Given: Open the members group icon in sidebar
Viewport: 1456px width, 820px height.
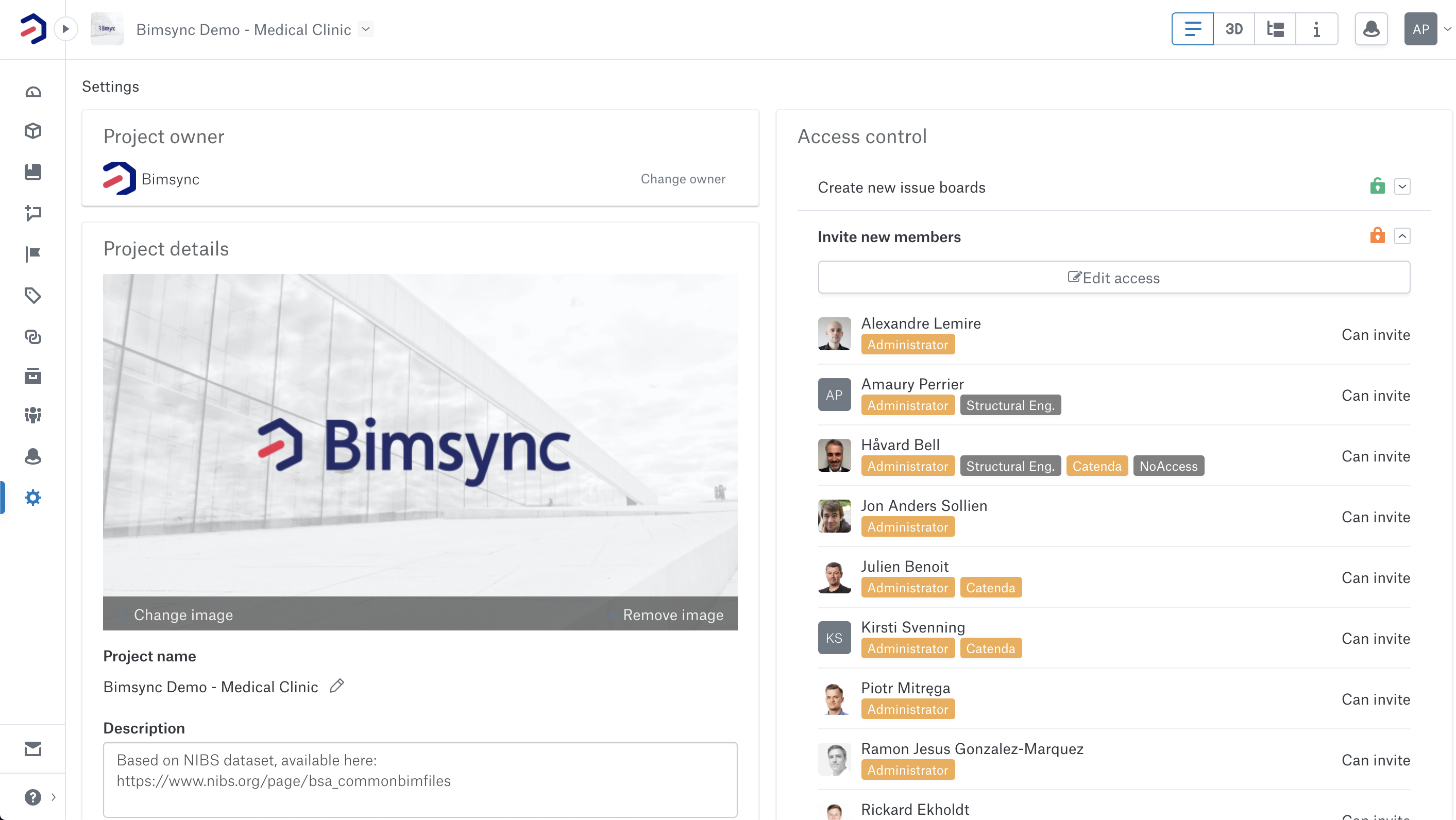Looking at the screenshot, I should (33, 415).
